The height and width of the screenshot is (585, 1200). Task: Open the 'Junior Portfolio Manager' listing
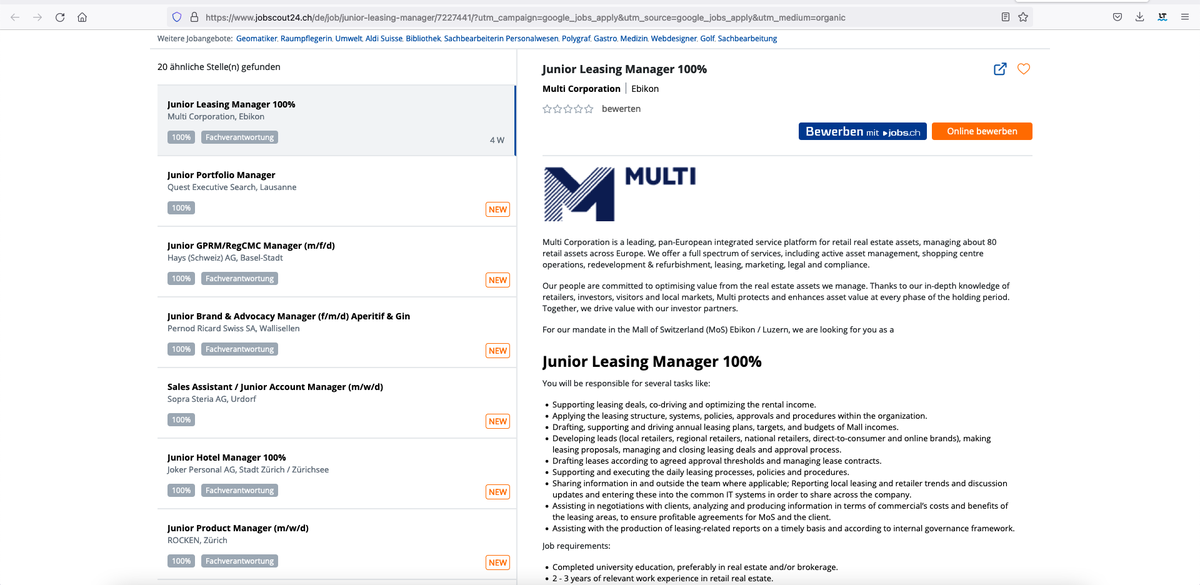[x=221, y=175]
